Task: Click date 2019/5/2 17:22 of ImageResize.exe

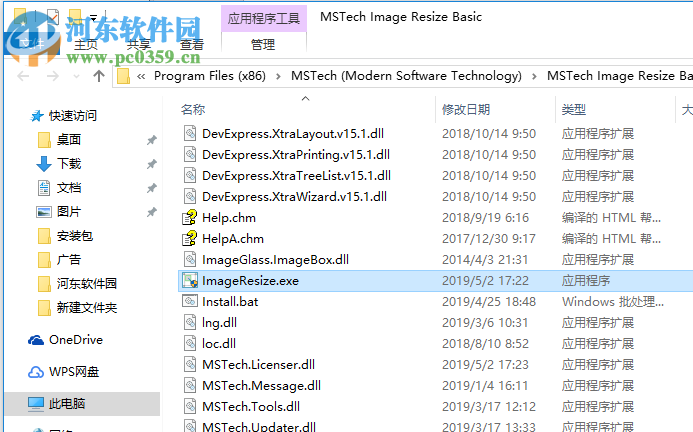Action: 485,281
